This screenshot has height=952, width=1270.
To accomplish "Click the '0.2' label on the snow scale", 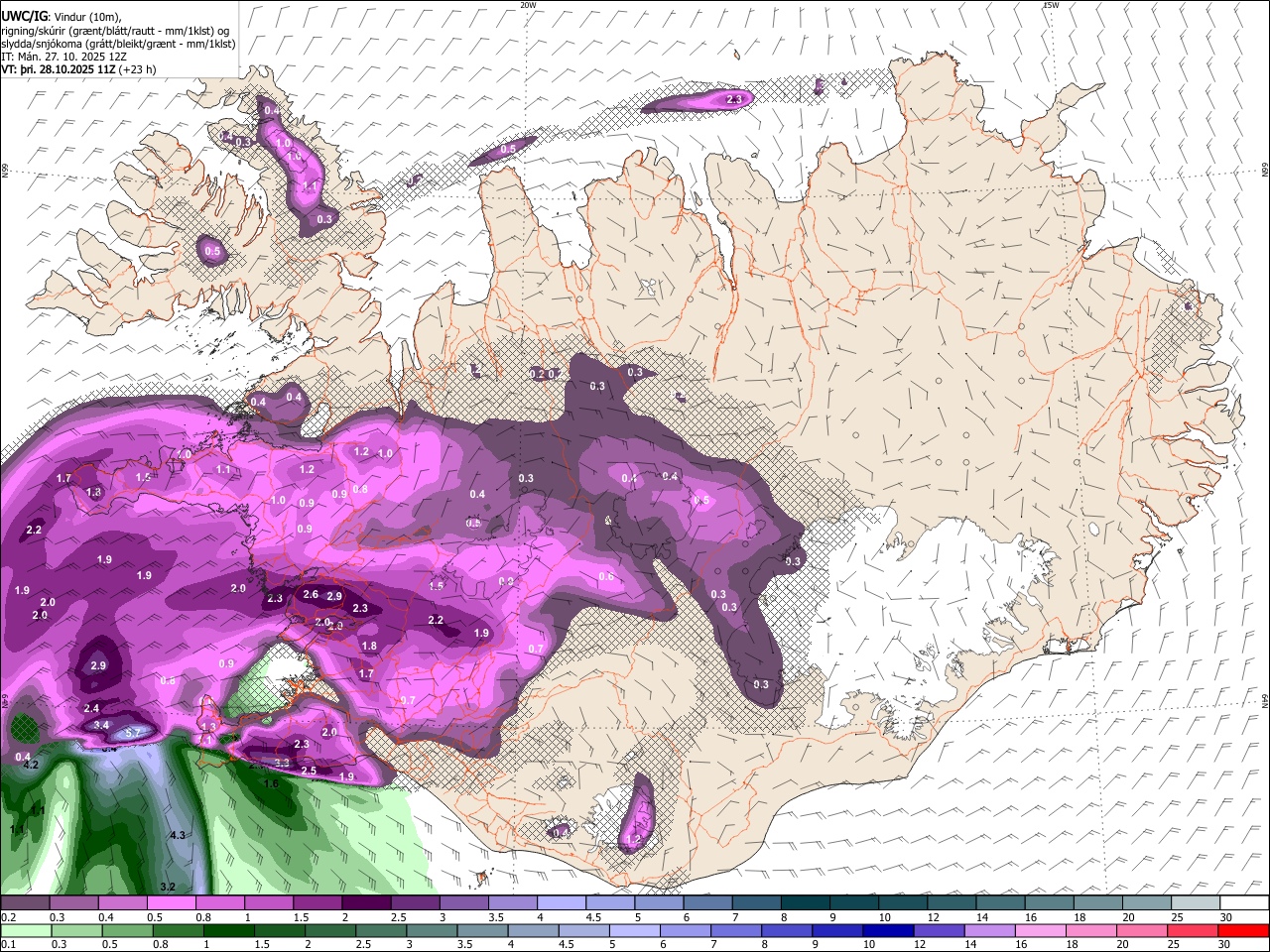I will tap(8, 917).
